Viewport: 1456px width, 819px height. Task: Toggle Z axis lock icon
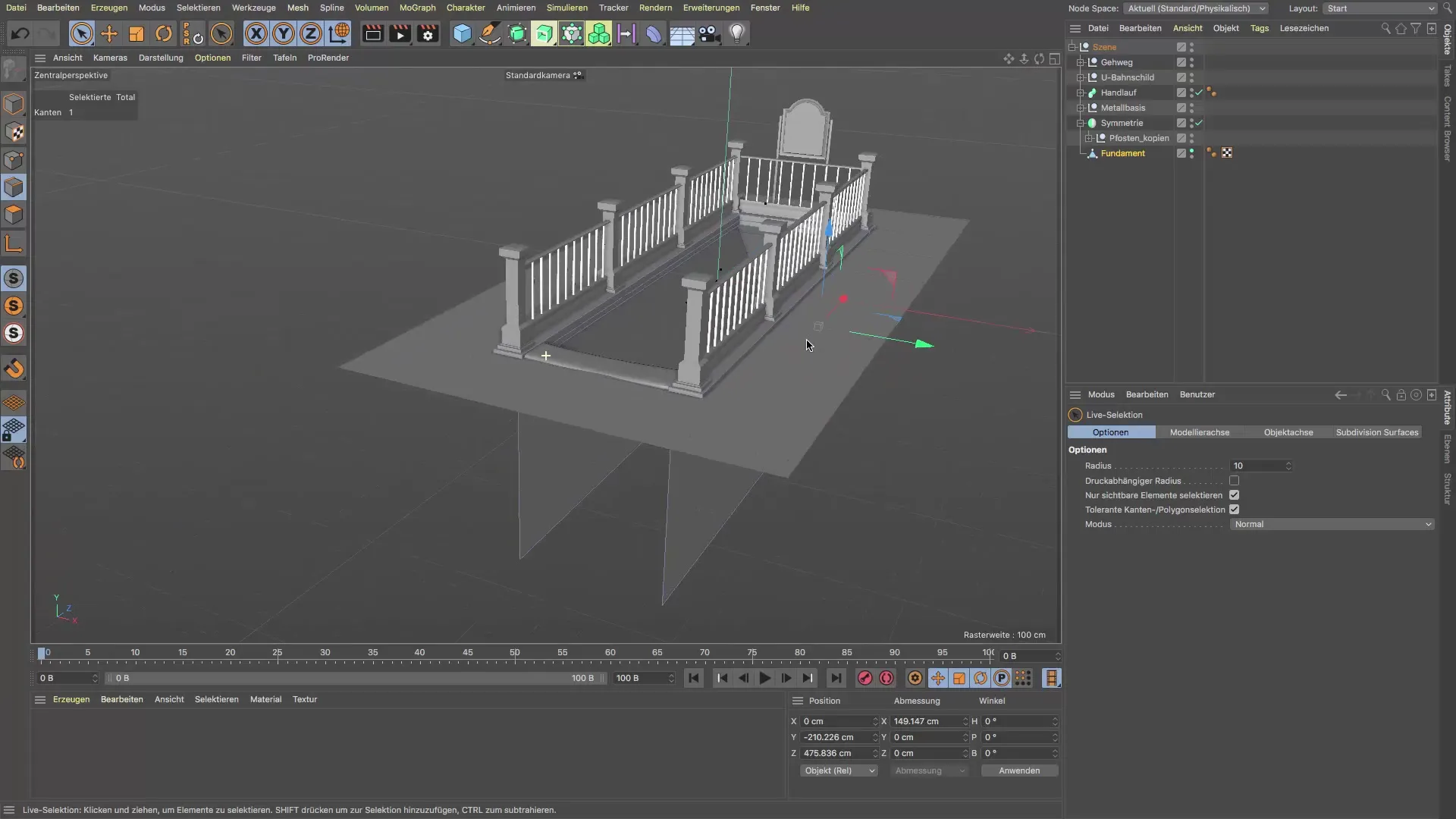[x=311, y=33]
